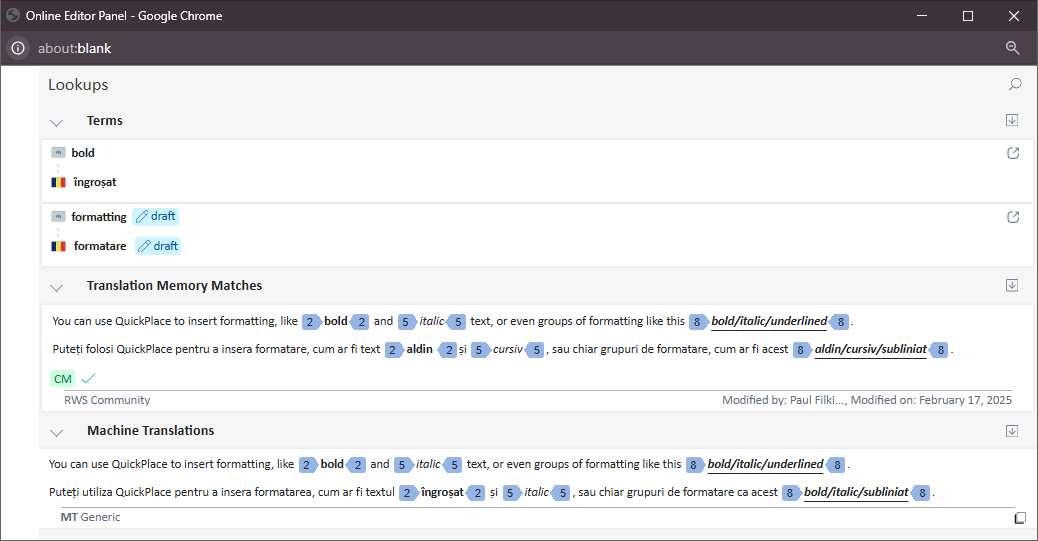Click the Terms section heading

pos(105,121)
